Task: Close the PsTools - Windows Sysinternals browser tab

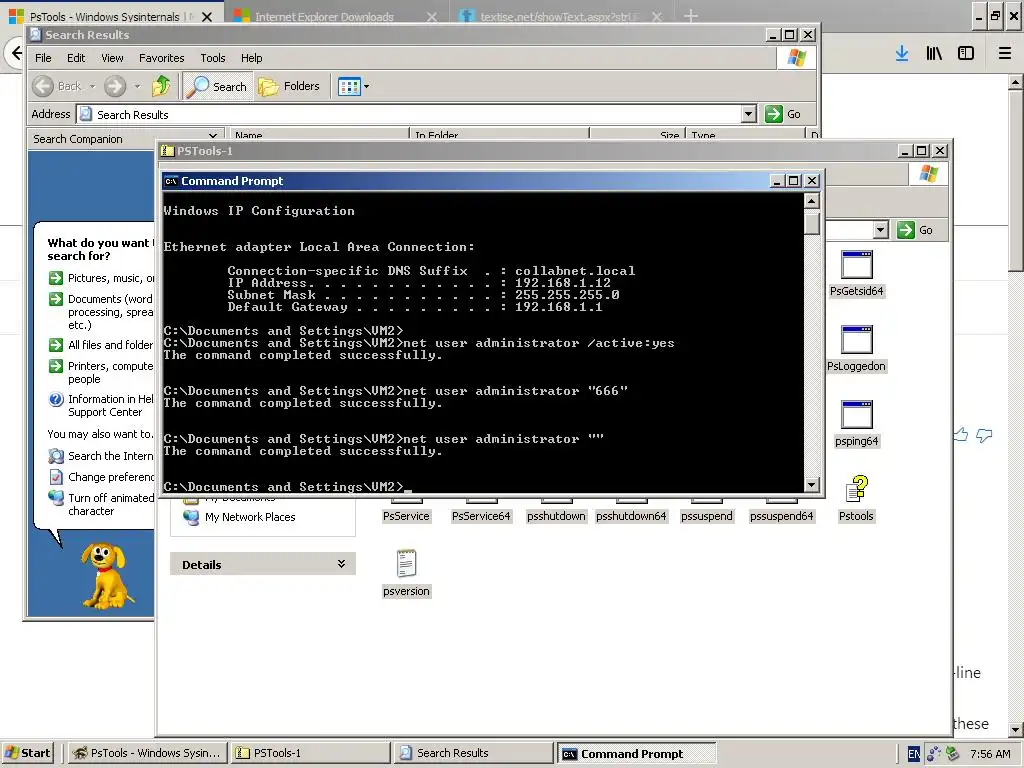Action: [x=207, y=17]
